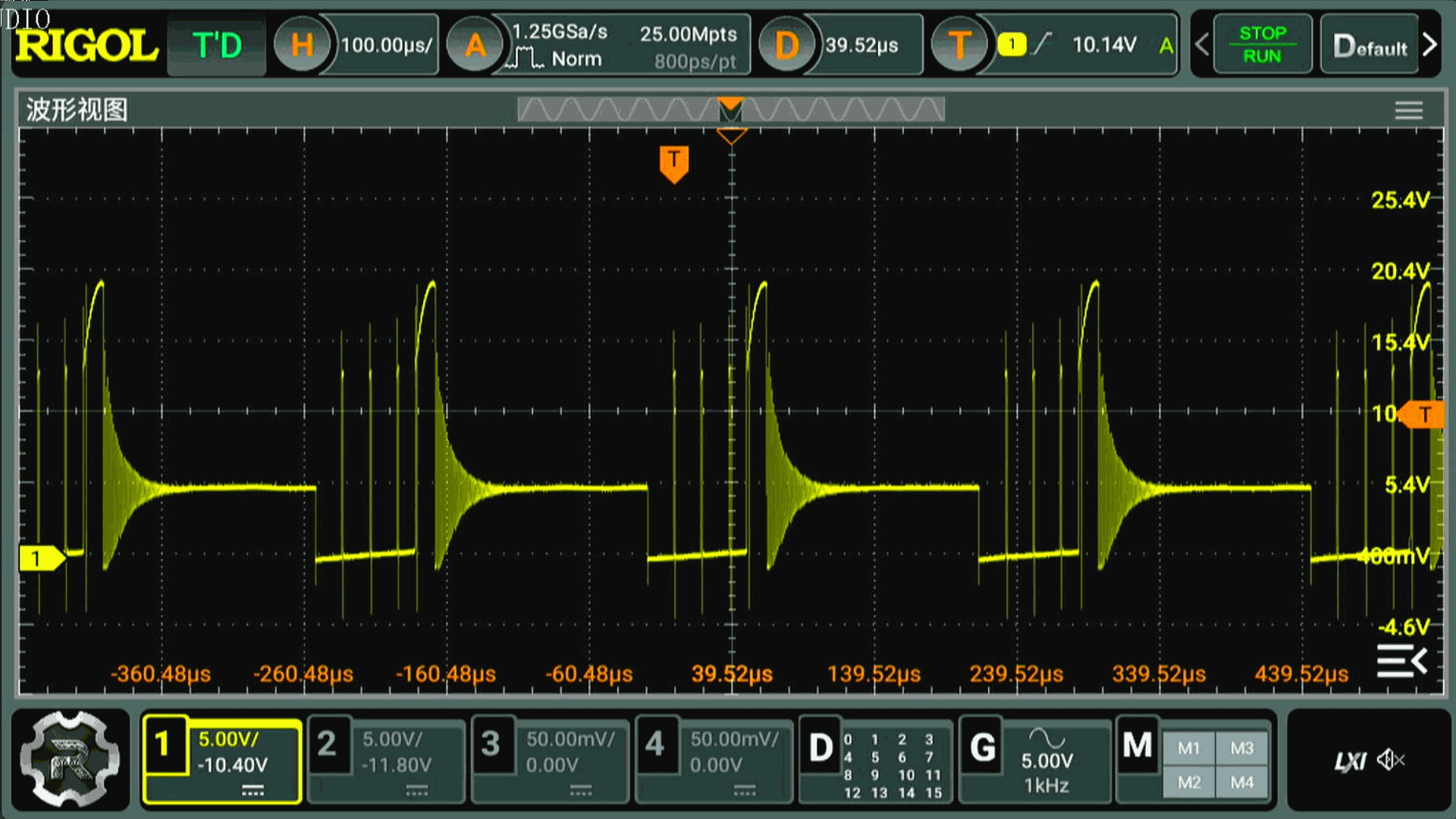This screenshot has height=819, width=1456.
Task: Click the trigger level T marker on right edge
Action: click(1425, 415)
